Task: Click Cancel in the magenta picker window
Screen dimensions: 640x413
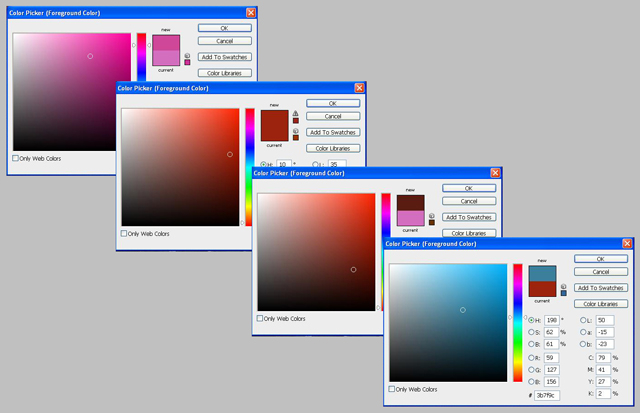Action: pyautogui.click(x=225, y=41)
